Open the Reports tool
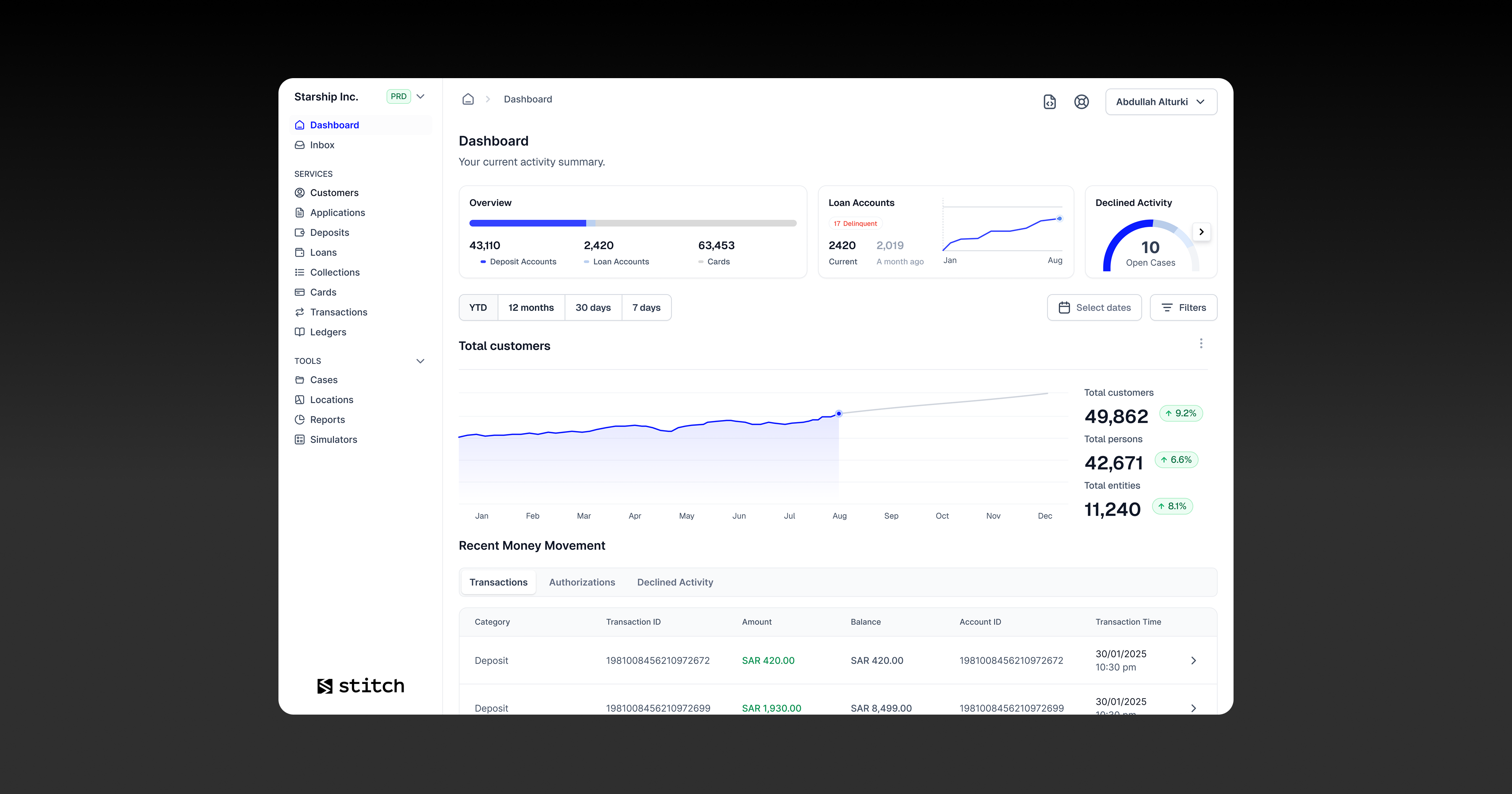This screenshot has height=794, width=1512. (x=327, y=419)
